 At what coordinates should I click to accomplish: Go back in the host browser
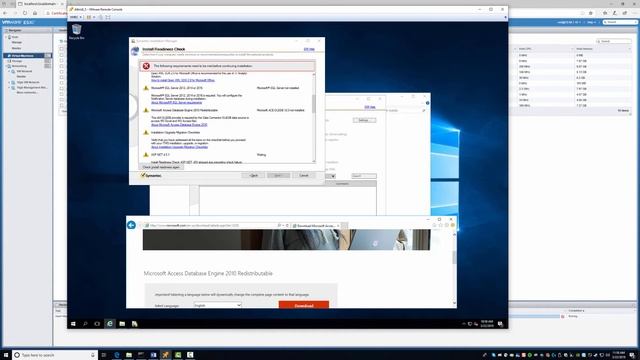[x=5, y=13]
